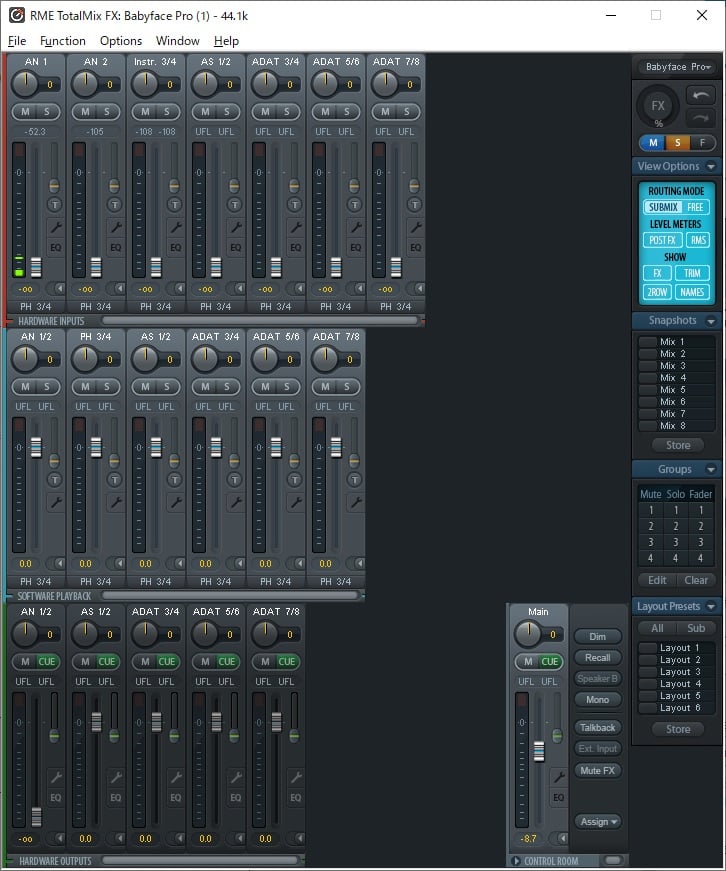Viewport: 726px width, 871px height.
Task: Open settings wrench on AN 1 input
Action: pos(55,227)
